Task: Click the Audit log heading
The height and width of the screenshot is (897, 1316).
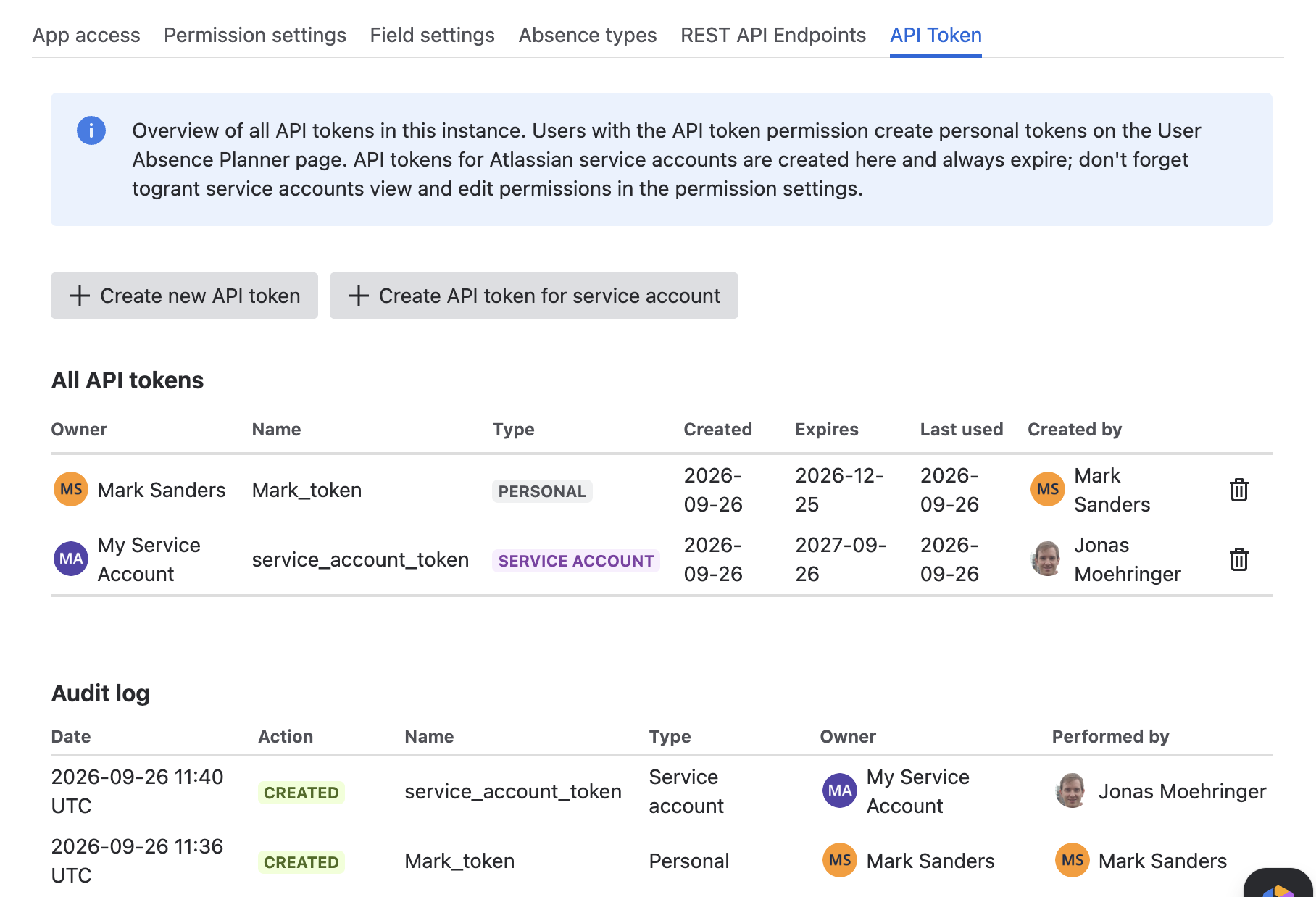Action: pyautogui.click(x=101, y=693)
